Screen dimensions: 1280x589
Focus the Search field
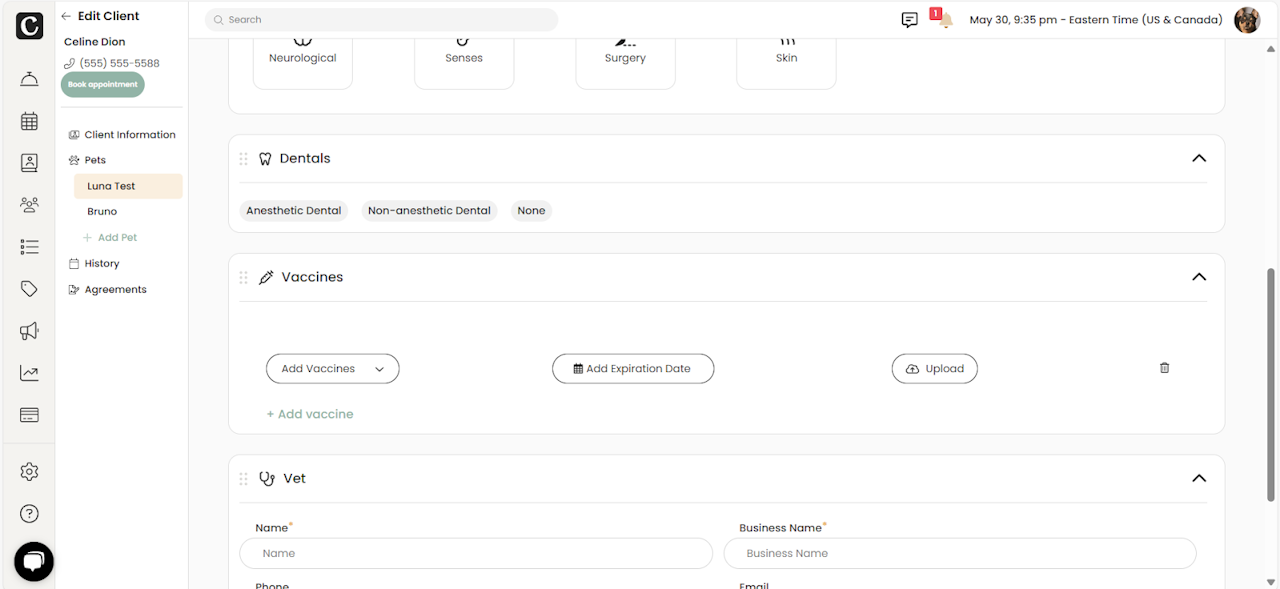coord(382,20)
